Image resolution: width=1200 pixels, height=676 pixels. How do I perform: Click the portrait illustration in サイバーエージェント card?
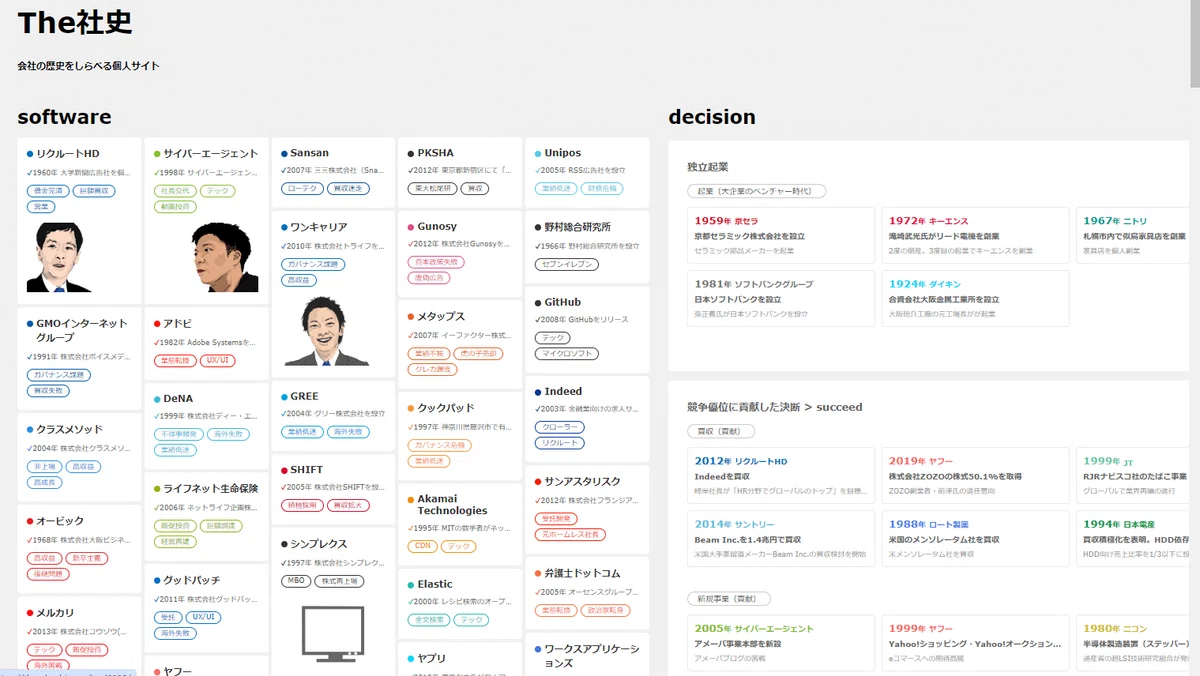click(x=226, y=256)
